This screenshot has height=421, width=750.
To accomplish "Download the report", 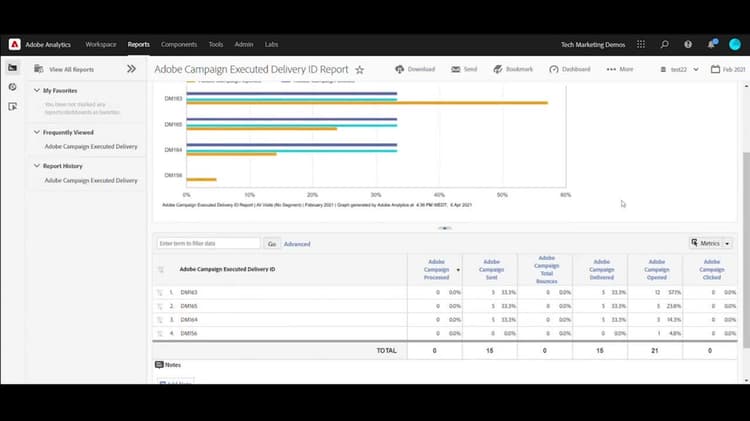I will (x=415, y=69).
